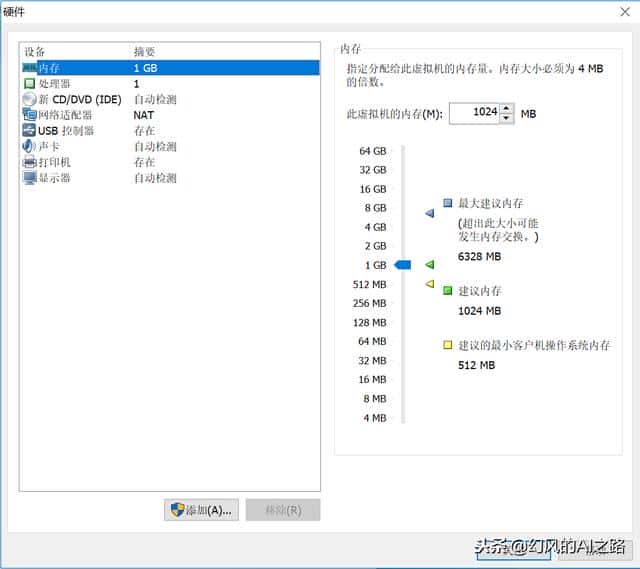Click the green square legend for 建议内存
Screen dimensions: 640x569
[448, 291]
